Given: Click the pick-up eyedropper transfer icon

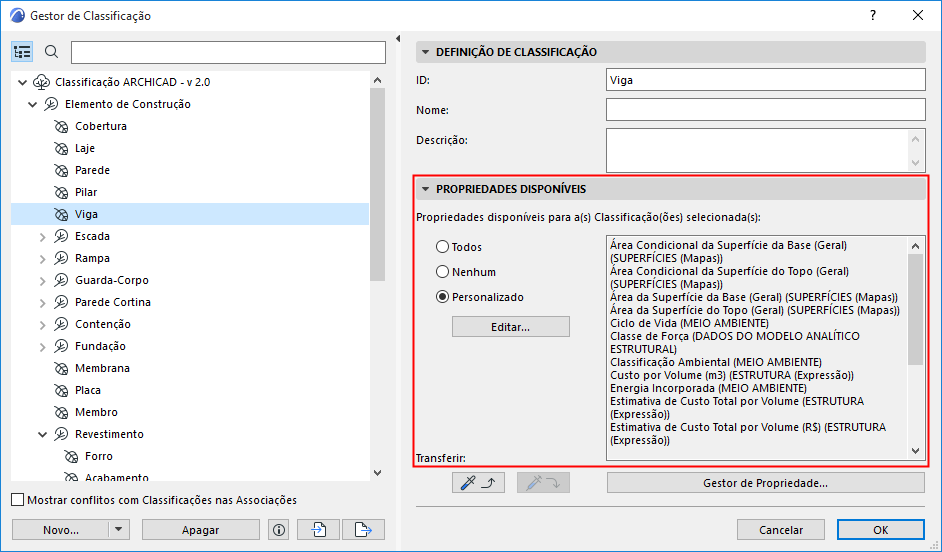Looking at the screenshot, I should (478, 483).
